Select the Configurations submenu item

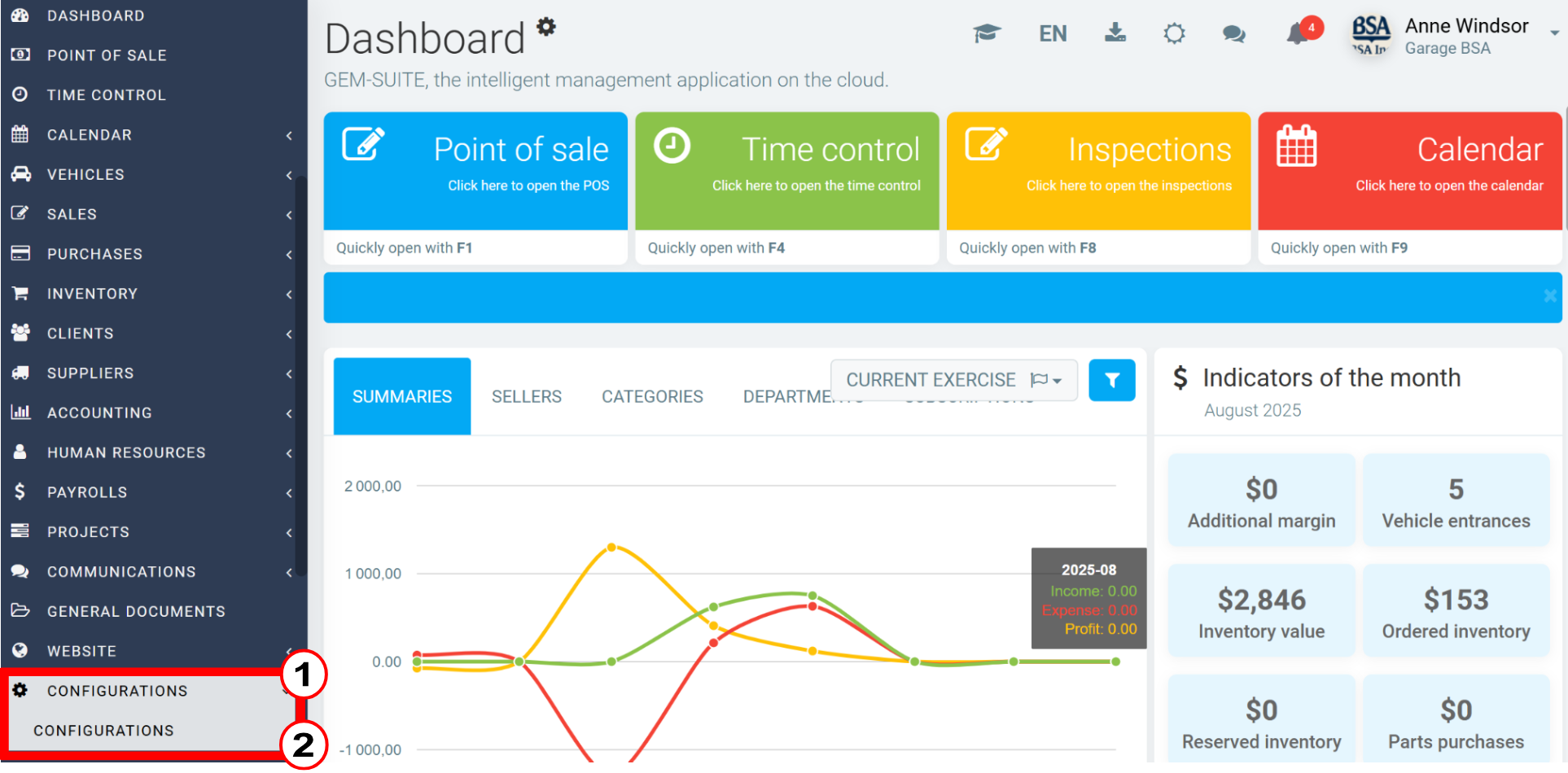pos(103,731)
